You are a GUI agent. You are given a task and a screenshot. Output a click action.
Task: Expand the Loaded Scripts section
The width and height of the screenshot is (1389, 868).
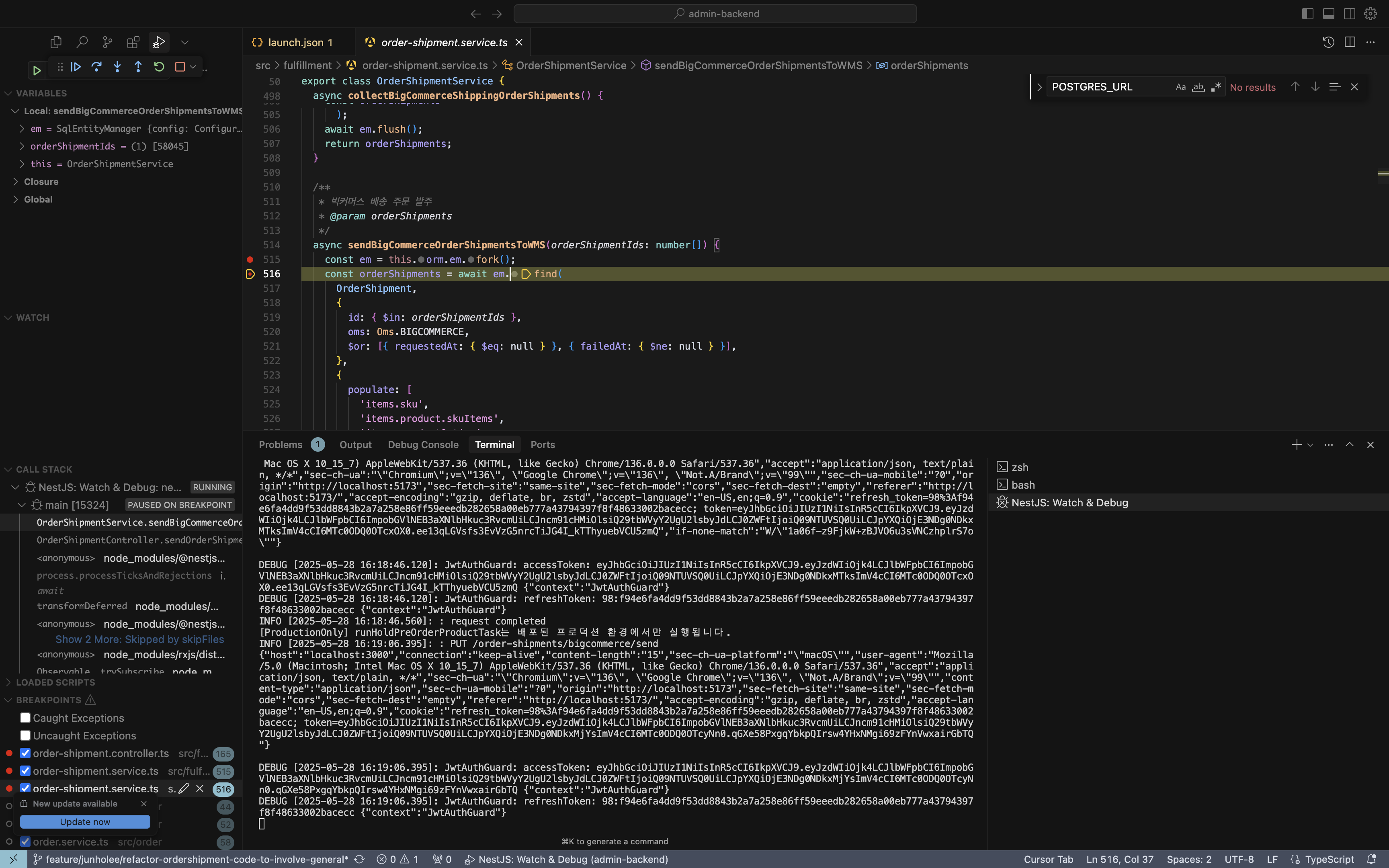(55, 682)
